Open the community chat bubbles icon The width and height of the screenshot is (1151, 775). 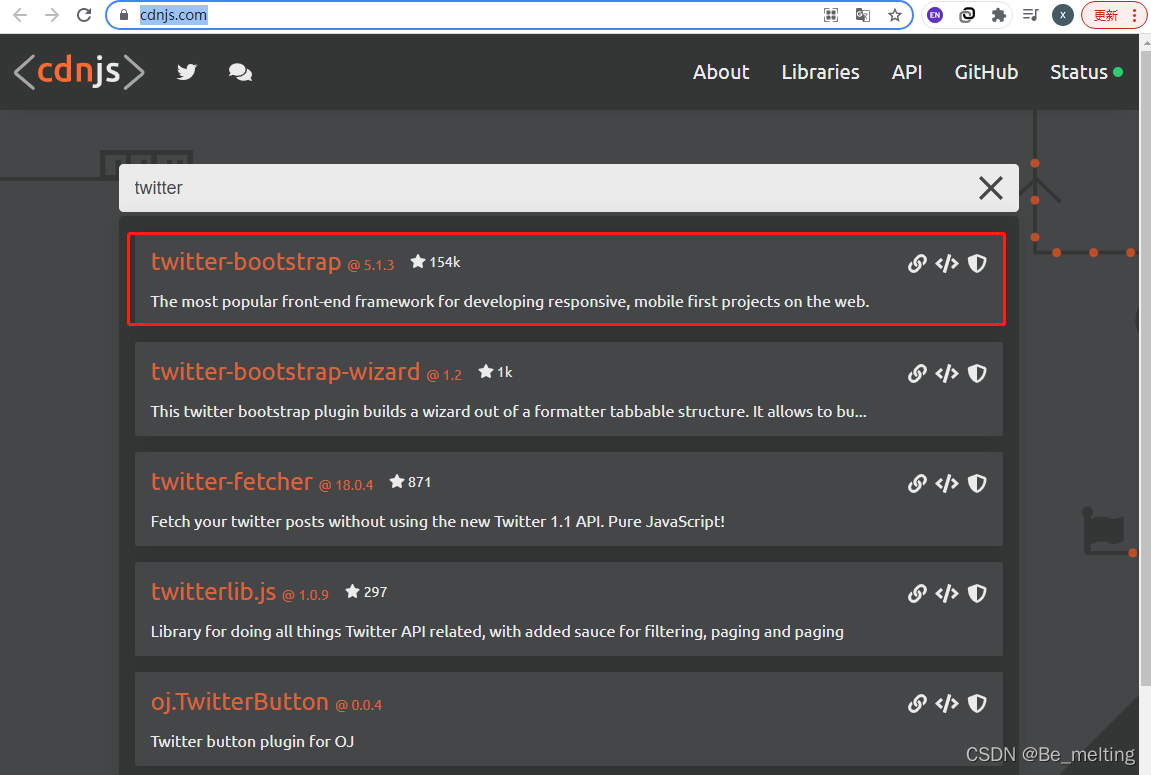tap(240, 72)
